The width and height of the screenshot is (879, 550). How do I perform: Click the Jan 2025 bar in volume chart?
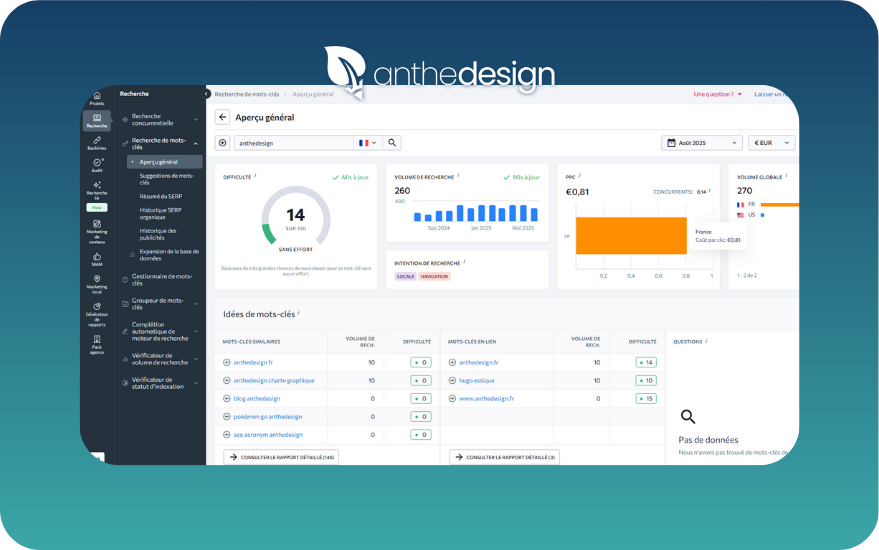(482, 214)
